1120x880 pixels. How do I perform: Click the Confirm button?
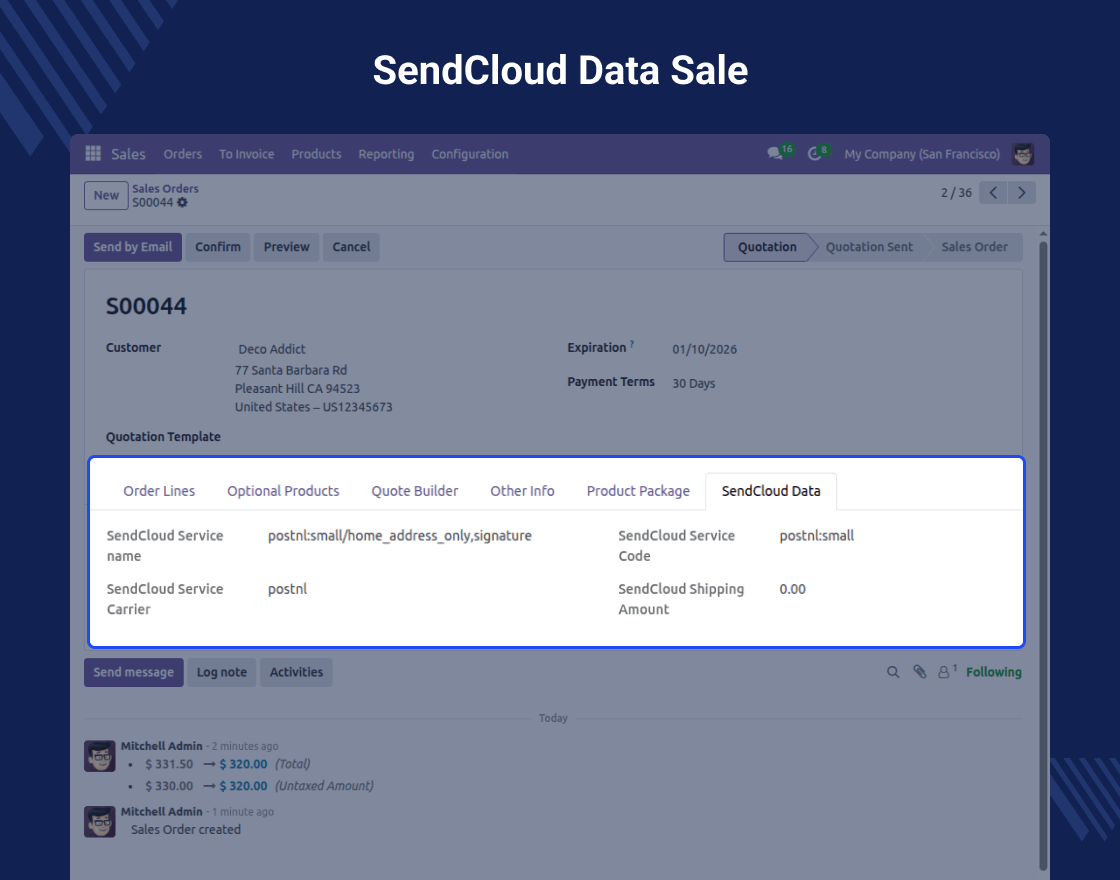pos(218,247)
